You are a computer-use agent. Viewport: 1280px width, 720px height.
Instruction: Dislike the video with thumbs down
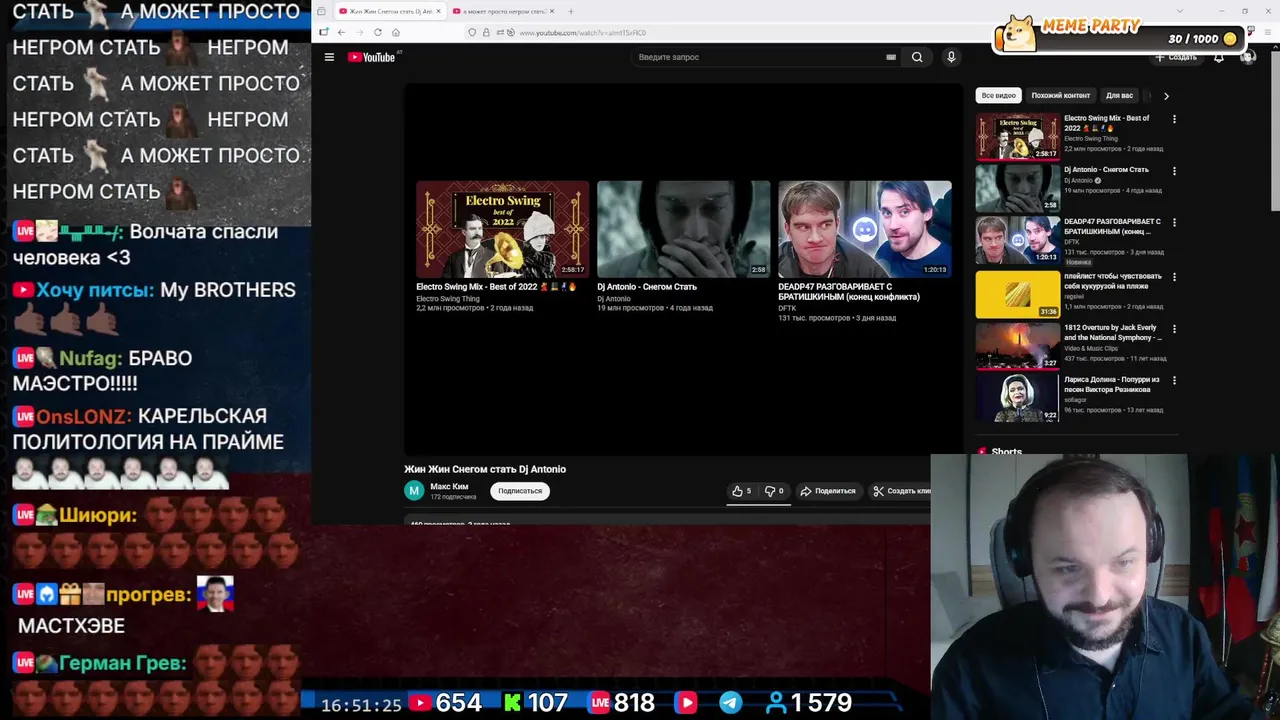pos(774,491)
